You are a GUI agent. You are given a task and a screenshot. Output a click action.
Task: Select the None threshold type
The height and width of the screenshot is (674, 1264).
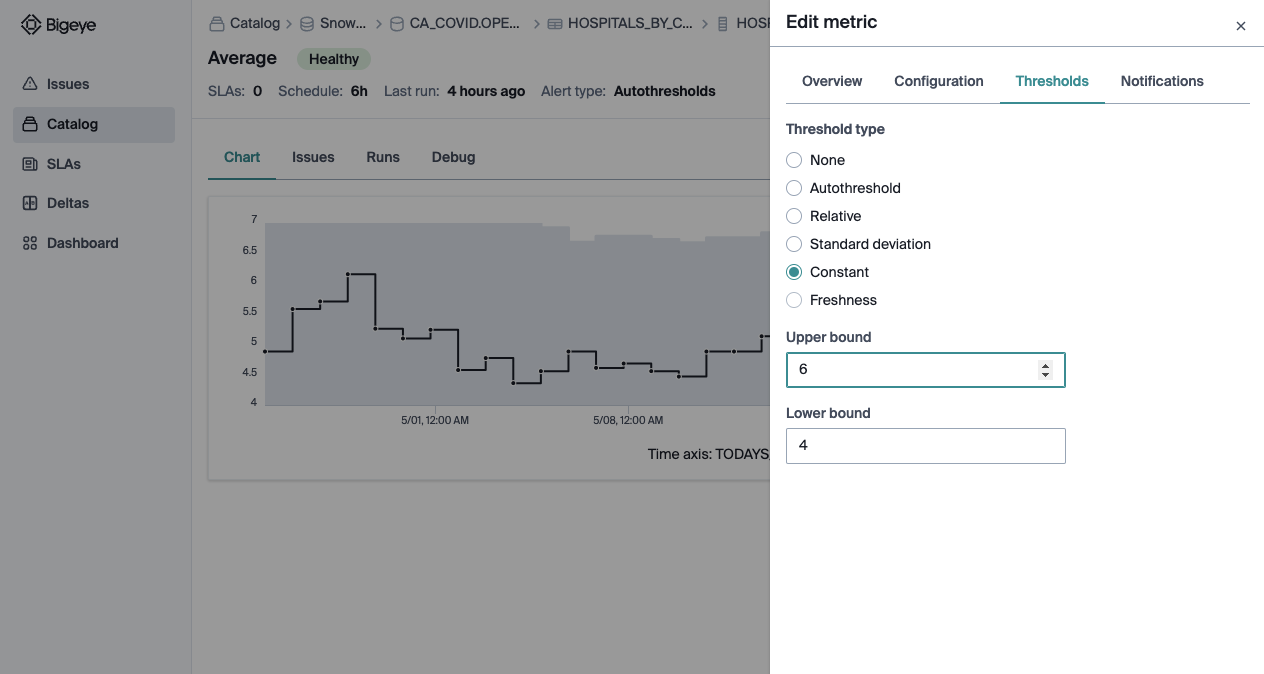(794, 160)
